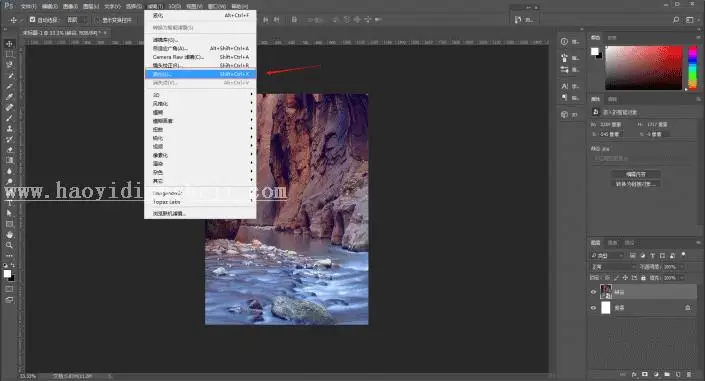Screen dimensions: 705x381
Task: Select the Move tool in the toolbox
Action: coord(9,44)
